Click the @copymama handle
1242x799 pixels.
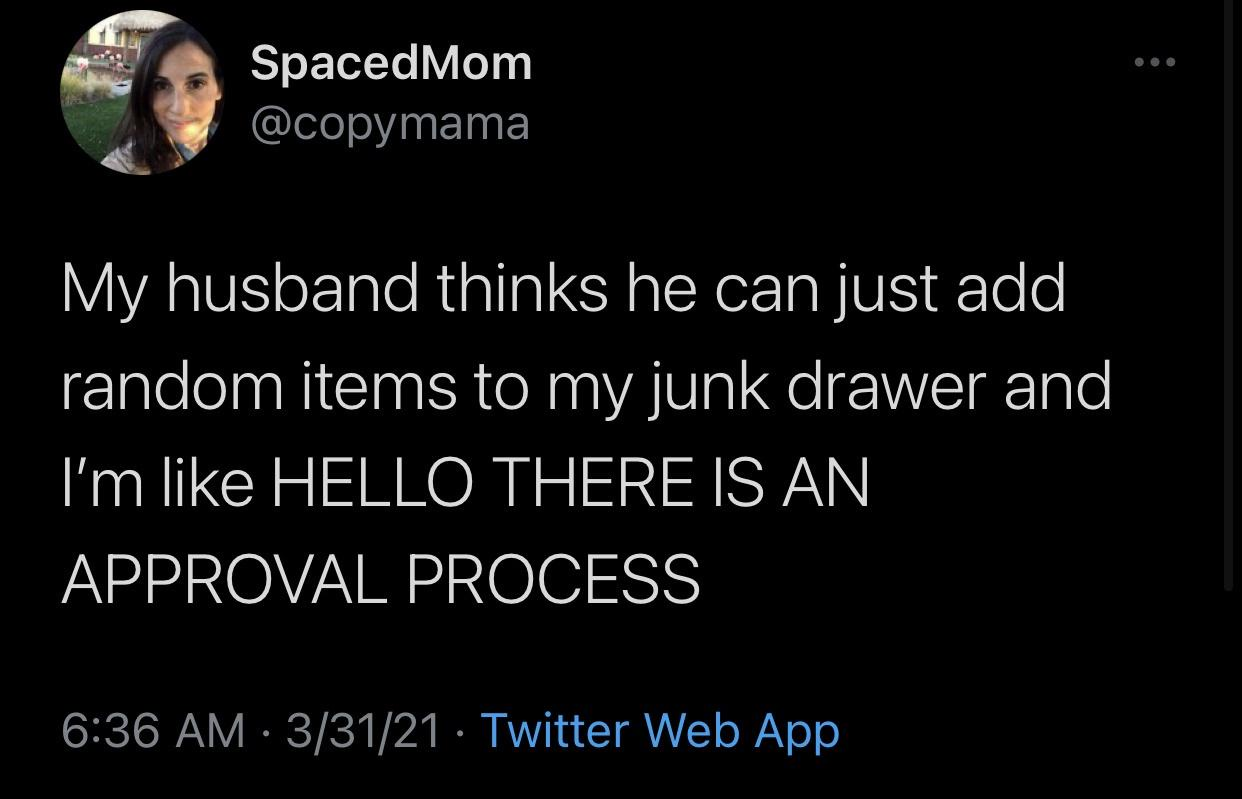[x=389, y=124]
